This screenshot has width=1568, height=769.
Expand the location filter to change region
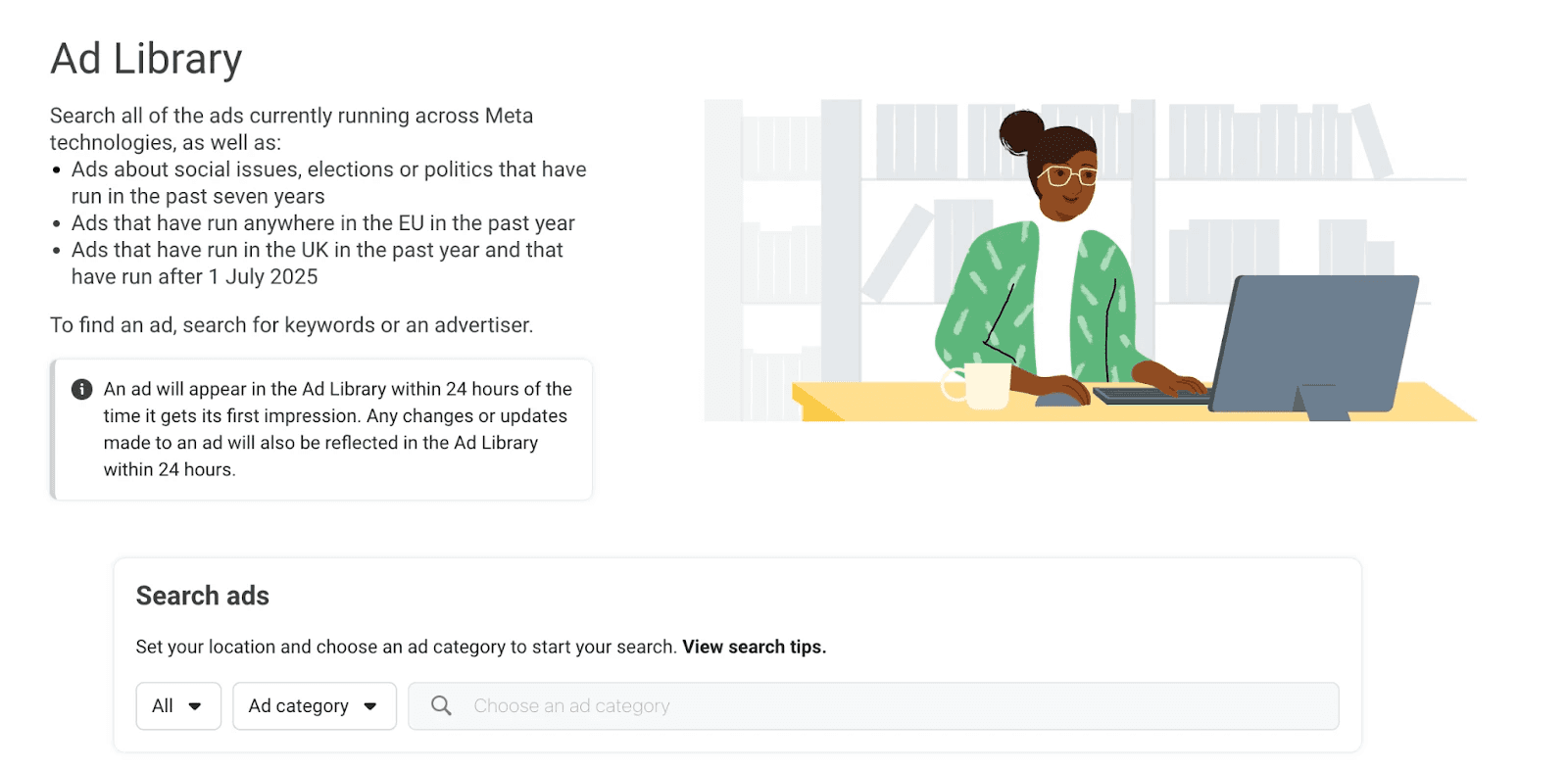pyautogui.click(x=177, y=705)
